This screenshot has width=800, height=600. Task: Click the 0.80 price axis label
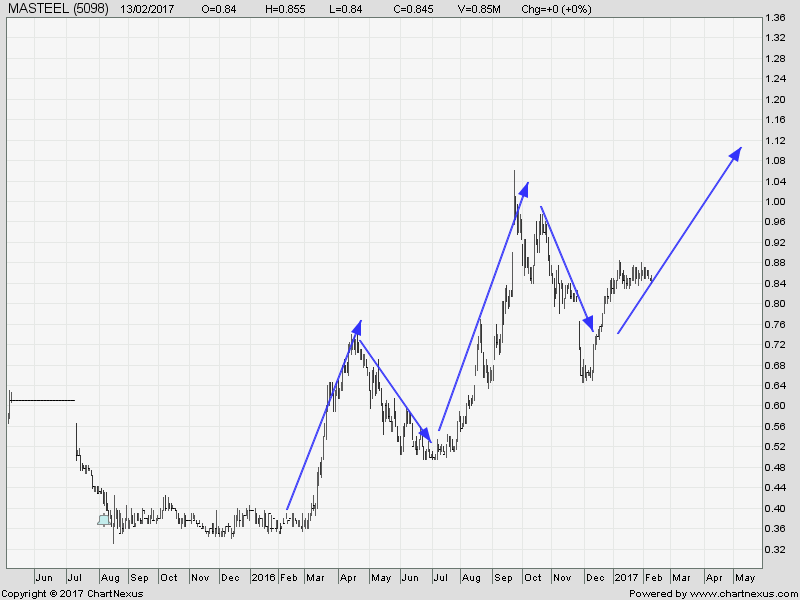[x=776, y=304]
